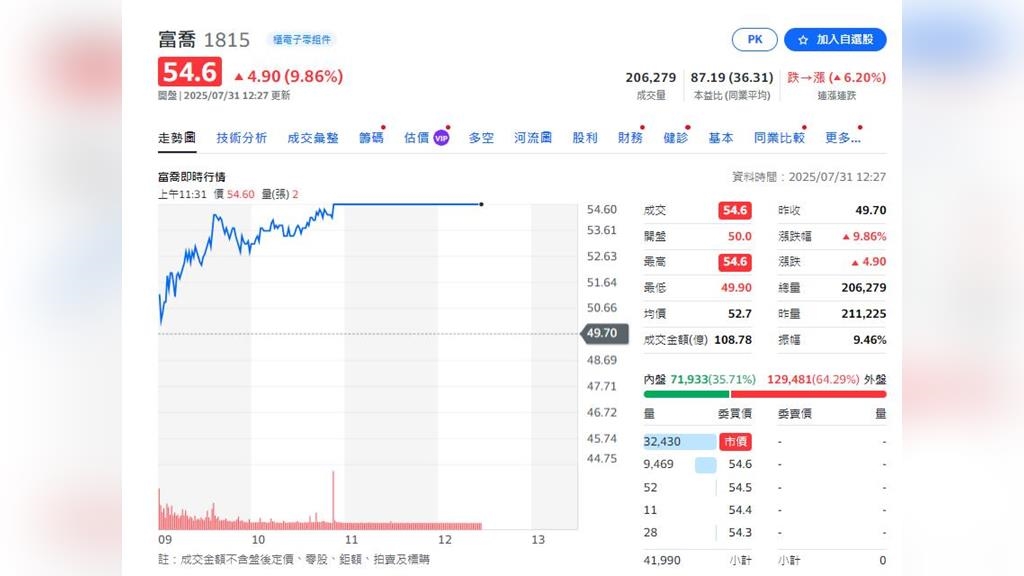Switch to 同業比較 tab
The width and height of the screenshot is (1024, 576).
(x=779, y=138)
